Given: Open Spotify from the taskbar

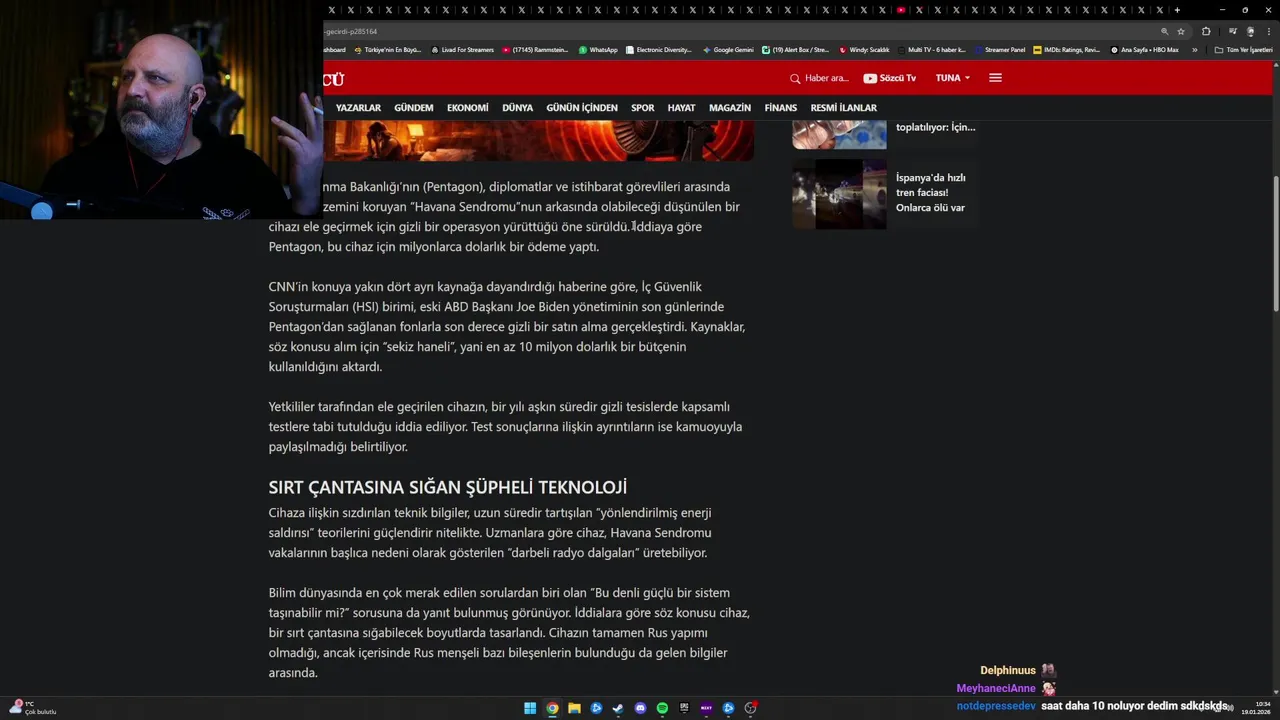Looking at the screenshot, I should tap(662, 708).
